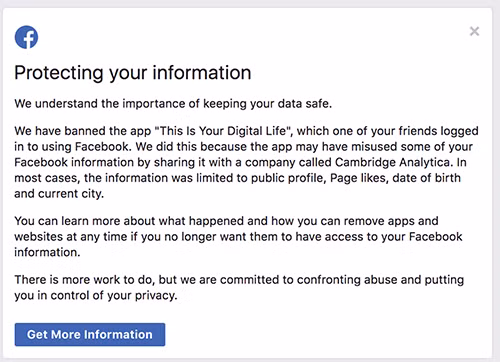Close the Protecting your information dialog
The image size is (500, 362).
474,31
